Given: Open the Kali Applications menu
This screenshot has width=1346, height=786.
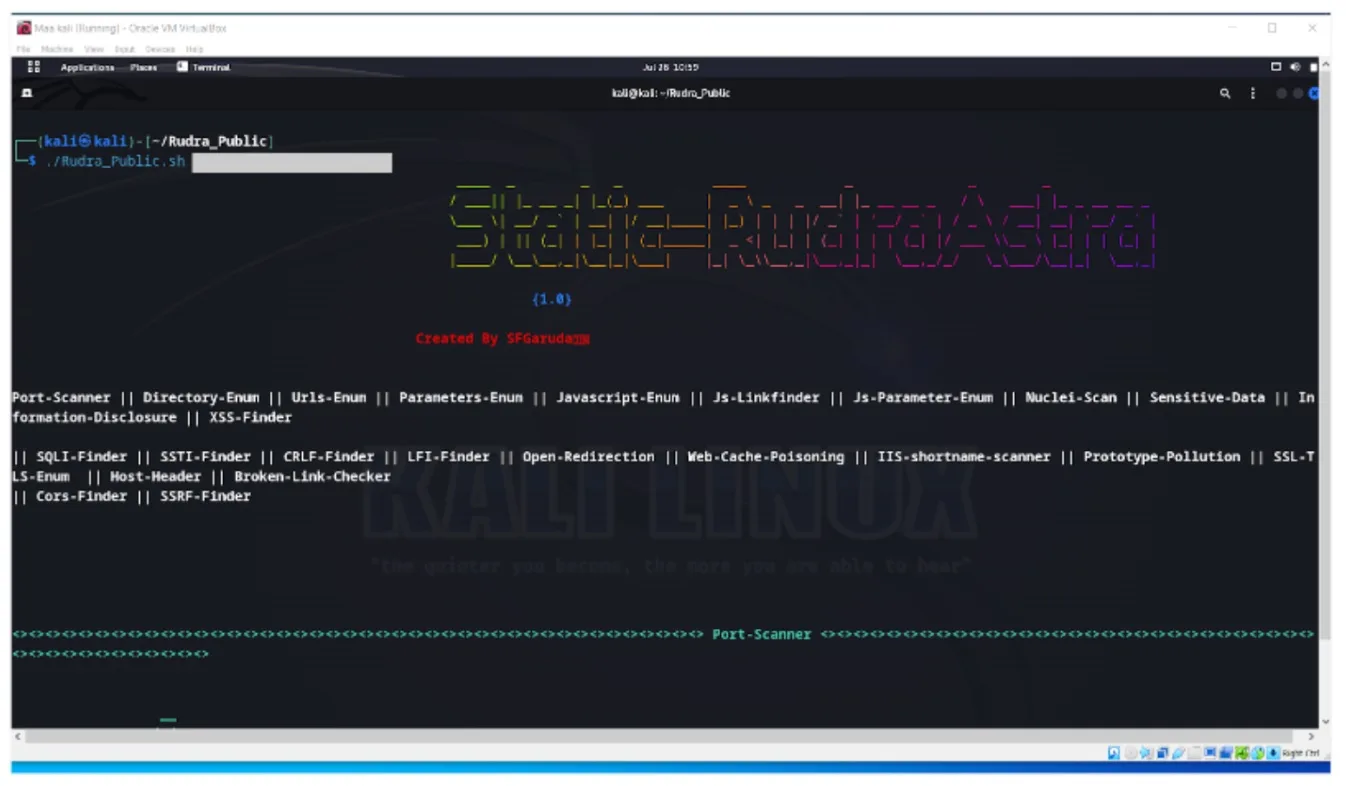Looking at the screenshot, I should pyautogui.click(x=88, y=67).
